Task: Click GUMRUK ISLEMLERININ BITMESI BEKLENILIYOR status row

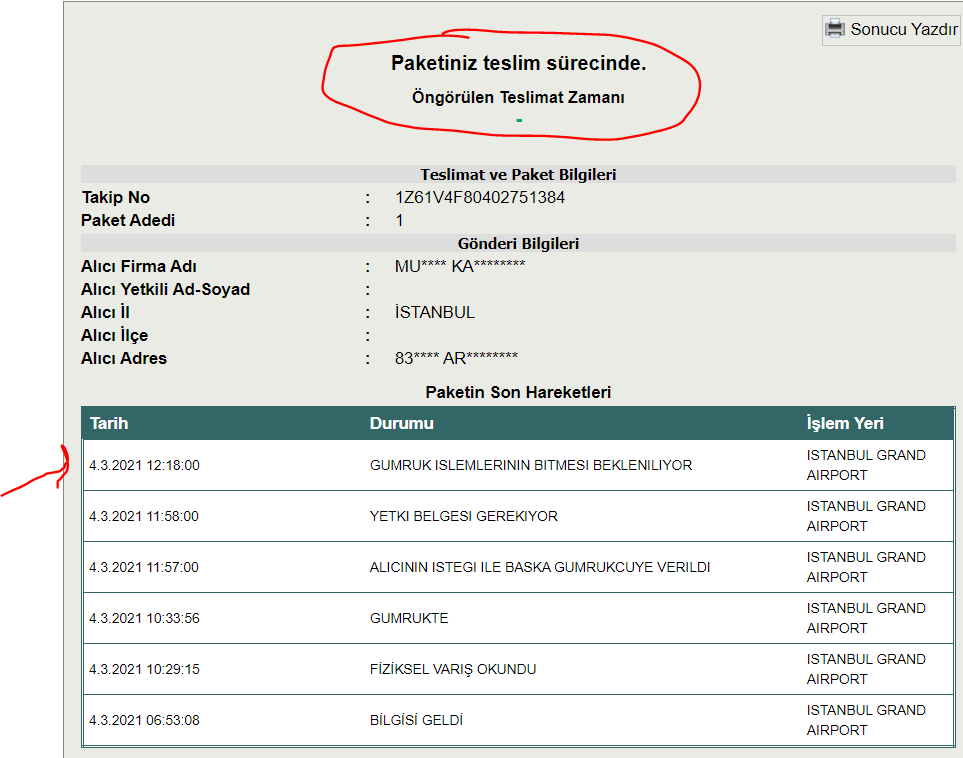Action: (x=518, y=465)
